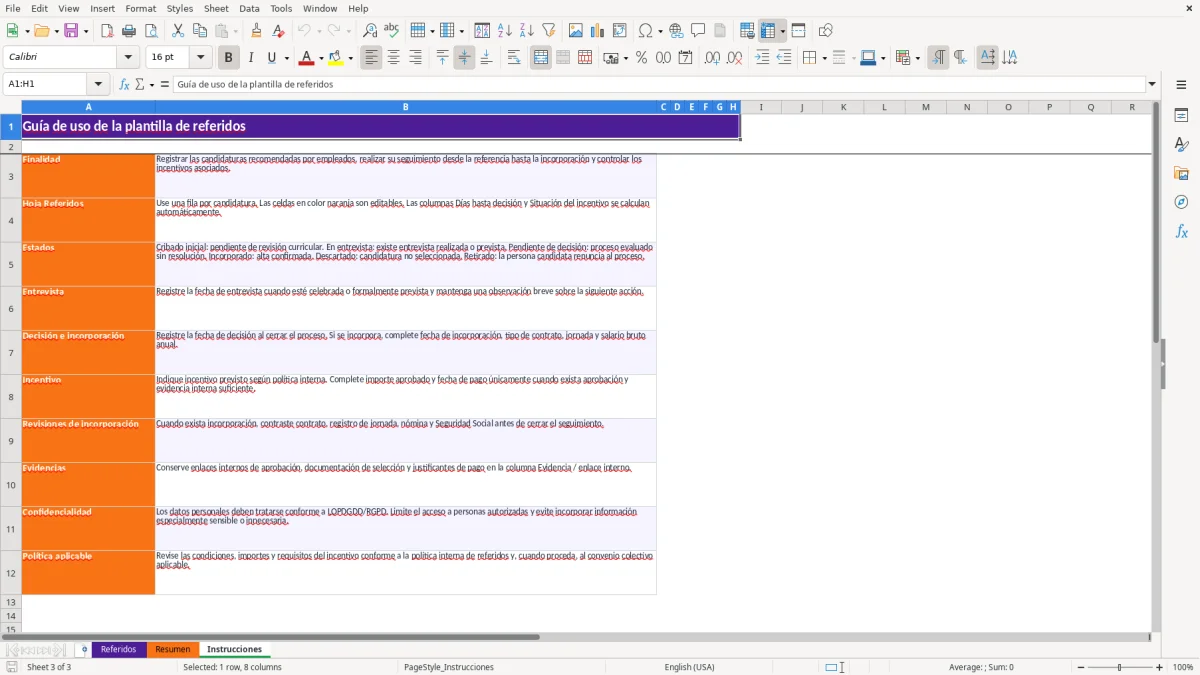Toggle Center Vertically alignment
This screenshot has width=1200, height=675.
464,58
